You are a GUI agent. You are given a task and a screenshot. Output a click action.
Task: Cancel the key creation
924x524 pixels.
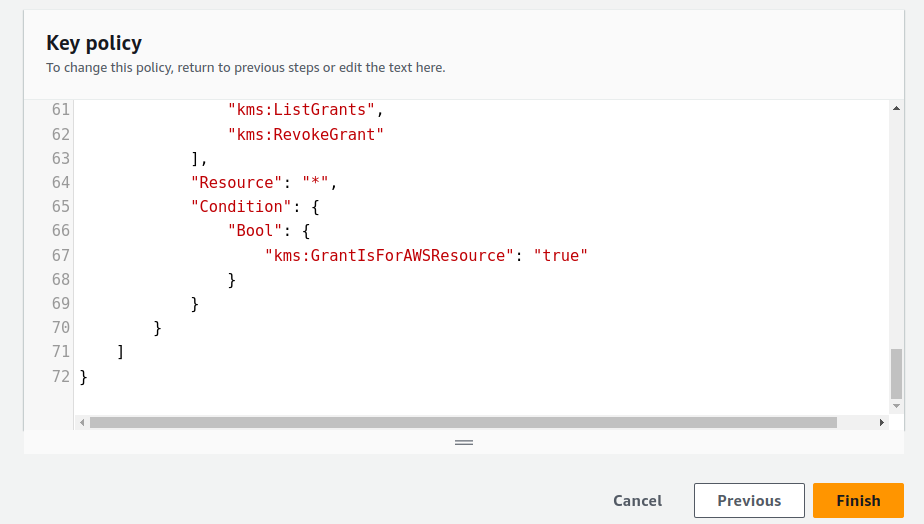pos(637,500)
